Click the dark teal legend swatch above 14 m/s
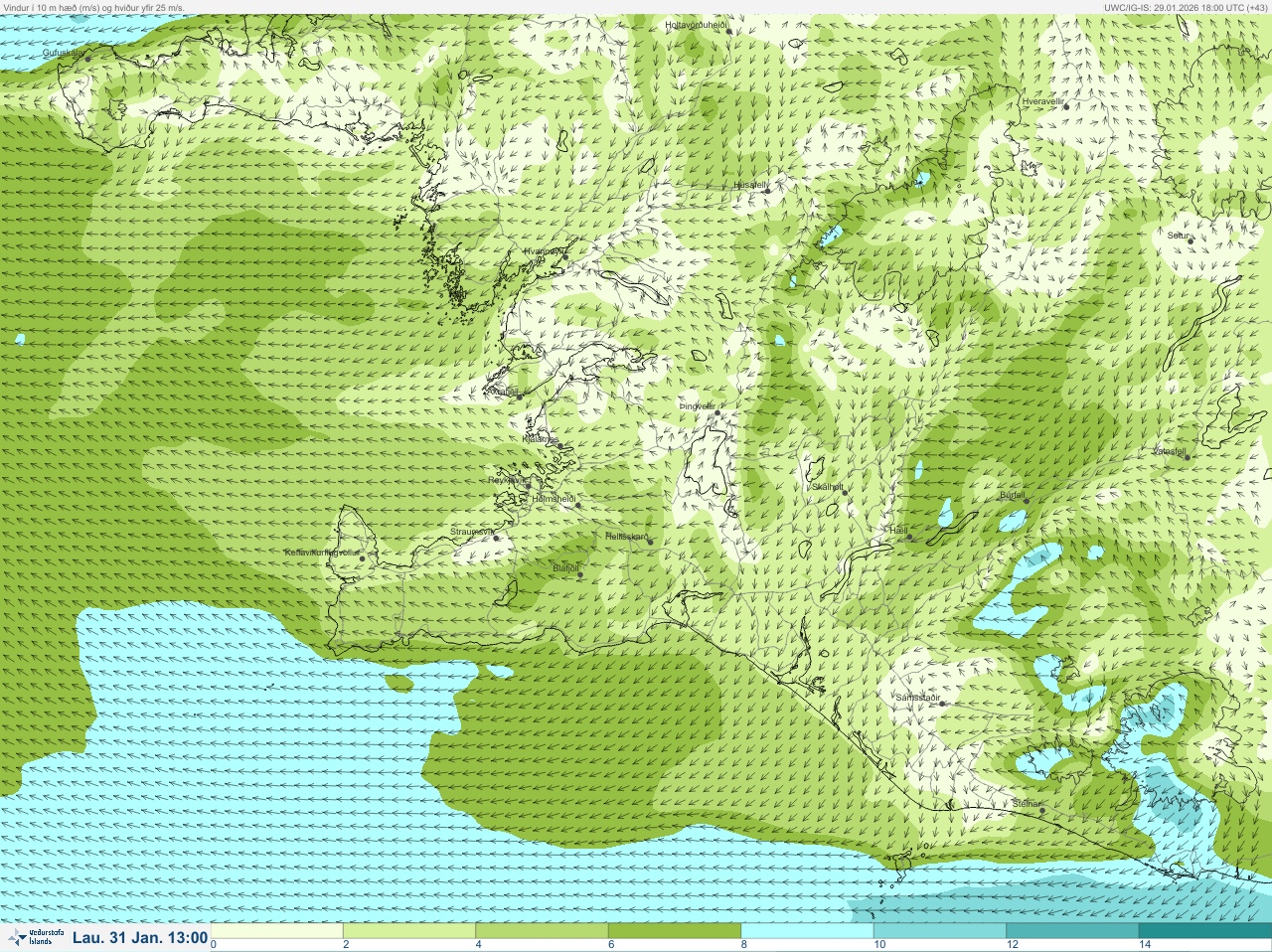This screenshot has height=952, width=1272. (x=1205, y=931)
